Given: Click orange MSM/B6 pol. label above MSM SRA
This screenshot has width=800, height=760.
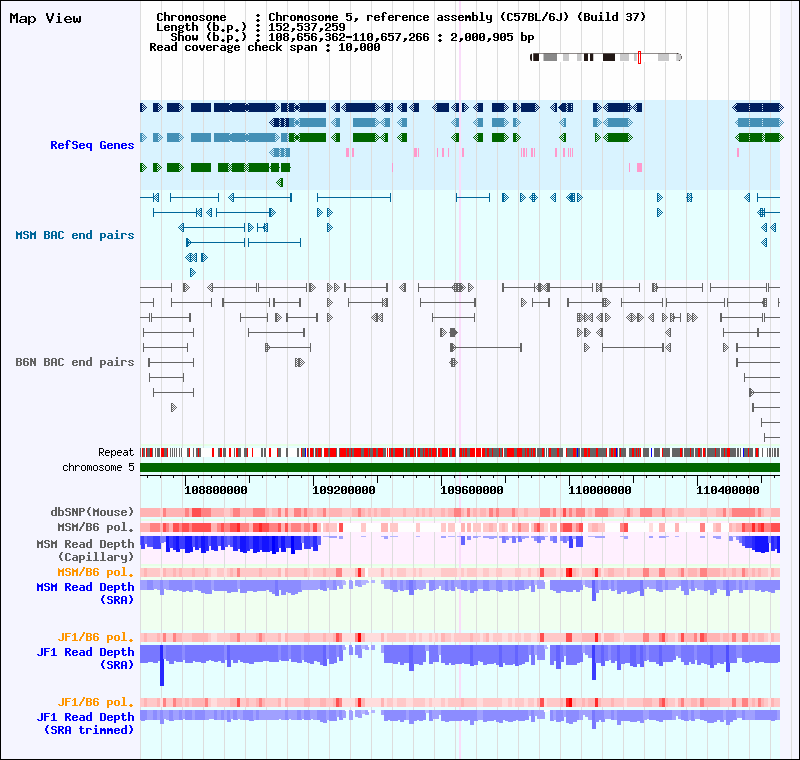Looking at the screenshot, I should pos(96,572).
